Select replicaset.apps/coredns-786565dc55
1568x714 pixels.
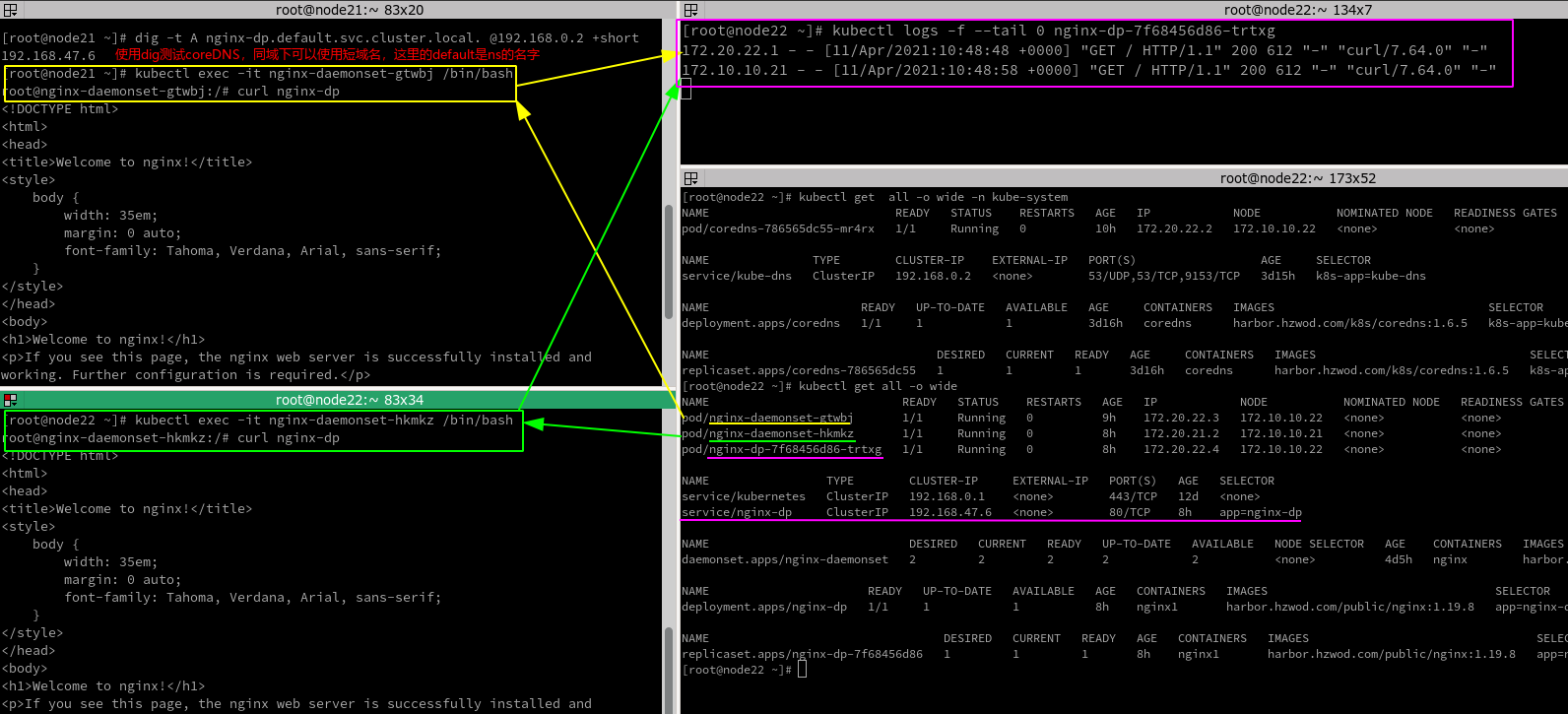point(799,370)
